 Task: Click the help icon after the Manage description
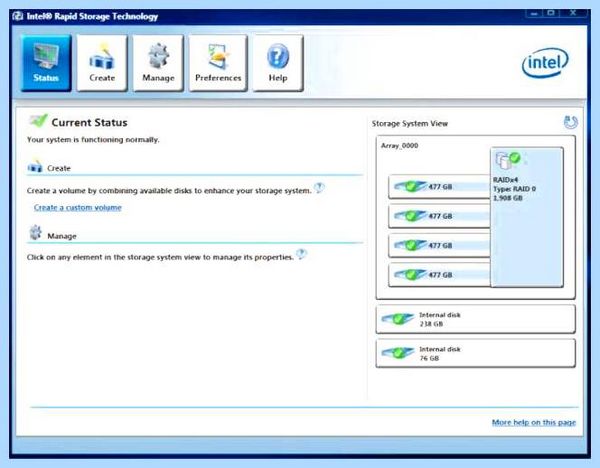pyautogui.click(x=302, y=254)
